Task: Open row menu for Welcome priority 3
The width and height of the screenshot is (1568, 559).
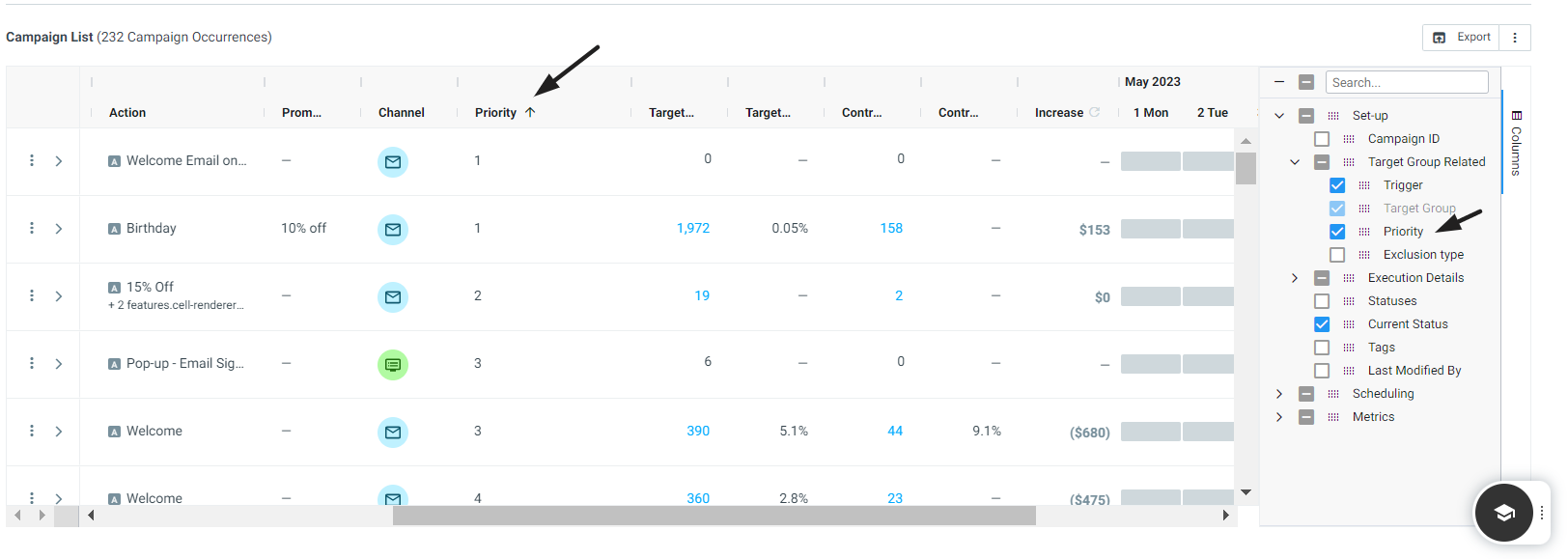Action: [32, 431]
